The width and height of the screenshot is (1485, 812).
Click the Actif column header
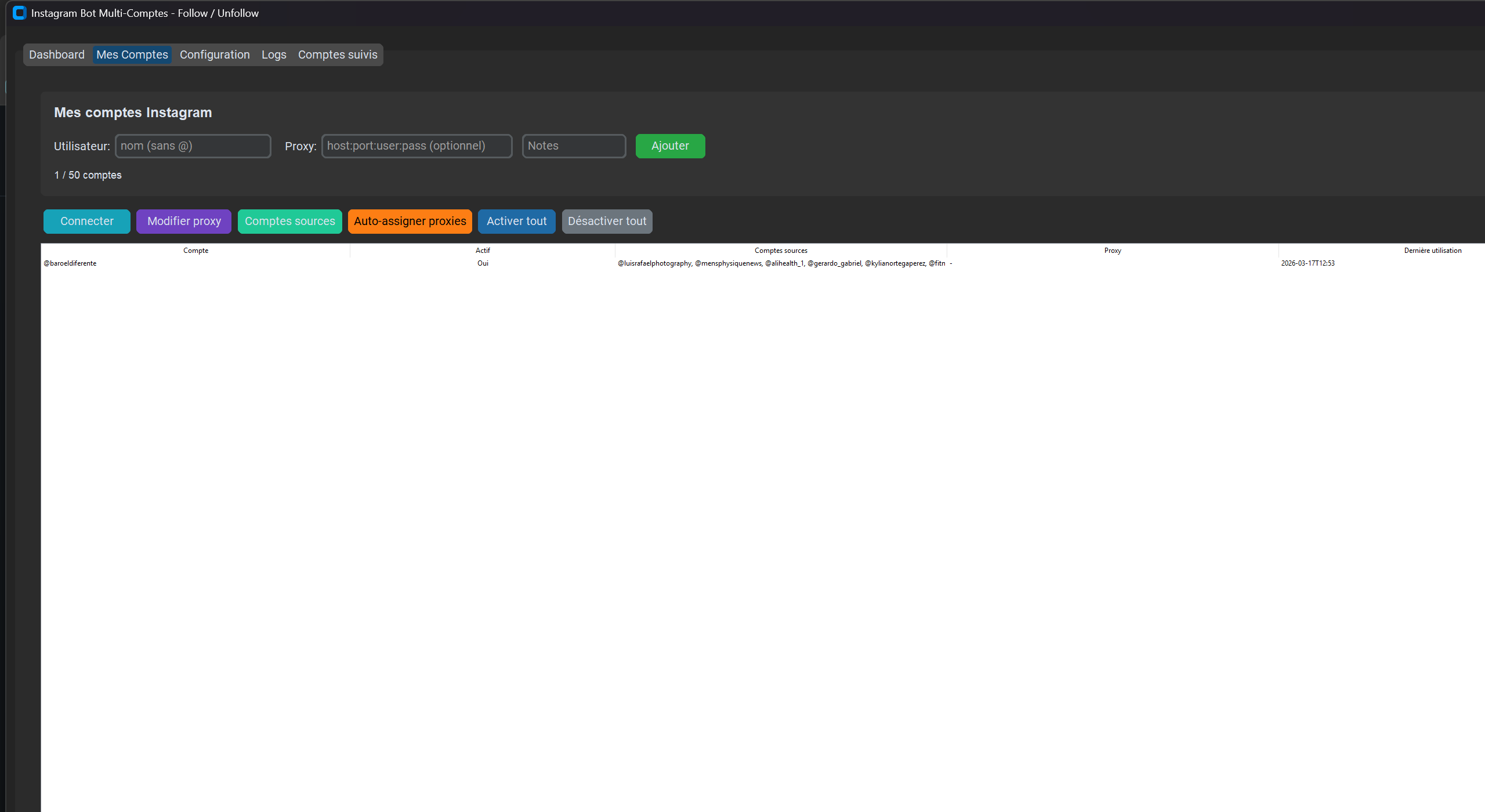483,251
